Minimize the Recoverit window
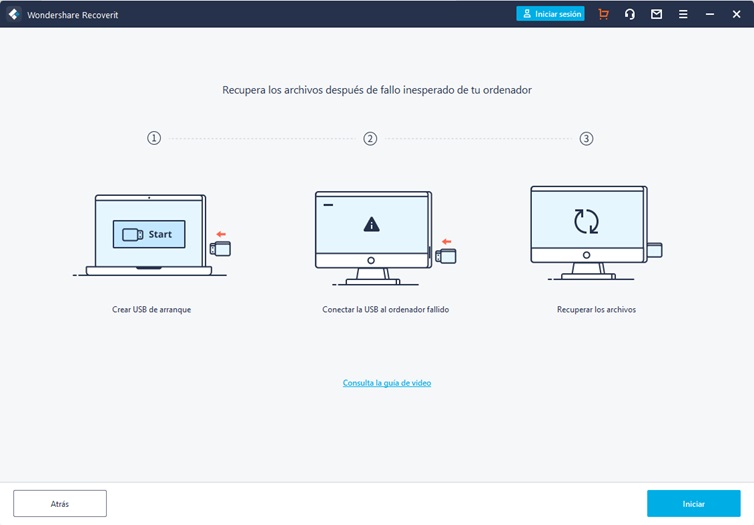 (709, 14)
